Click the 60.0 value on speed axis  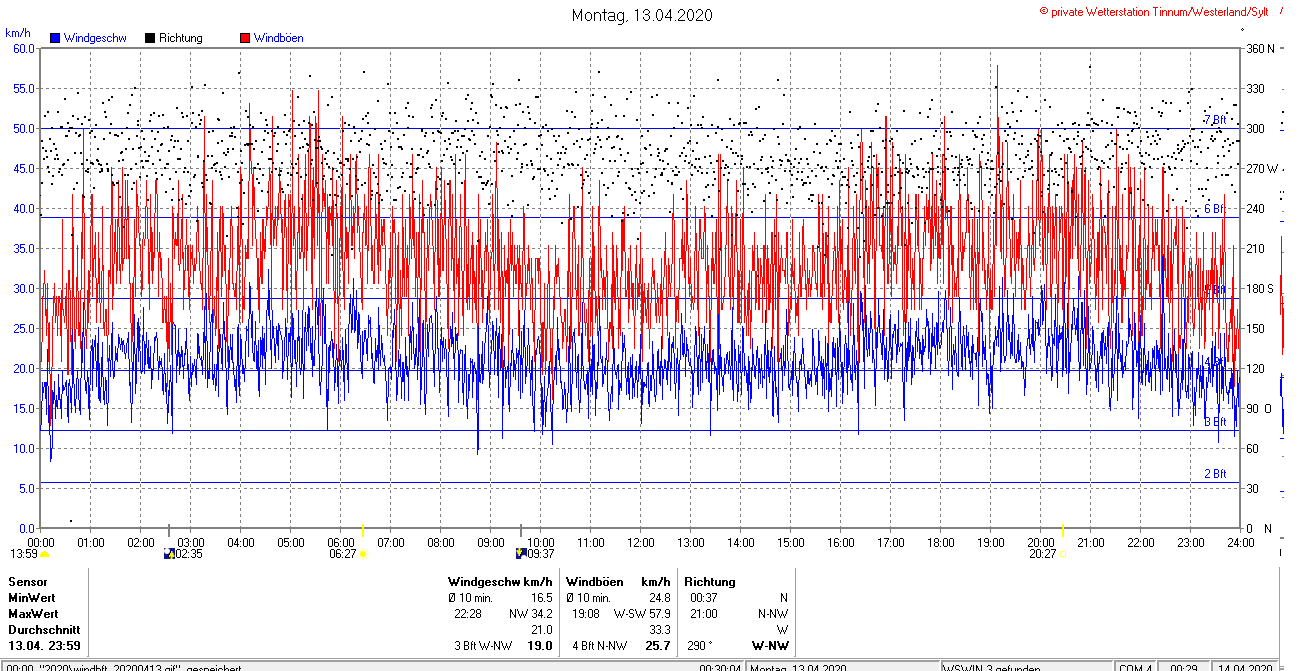tap(24, 48)
